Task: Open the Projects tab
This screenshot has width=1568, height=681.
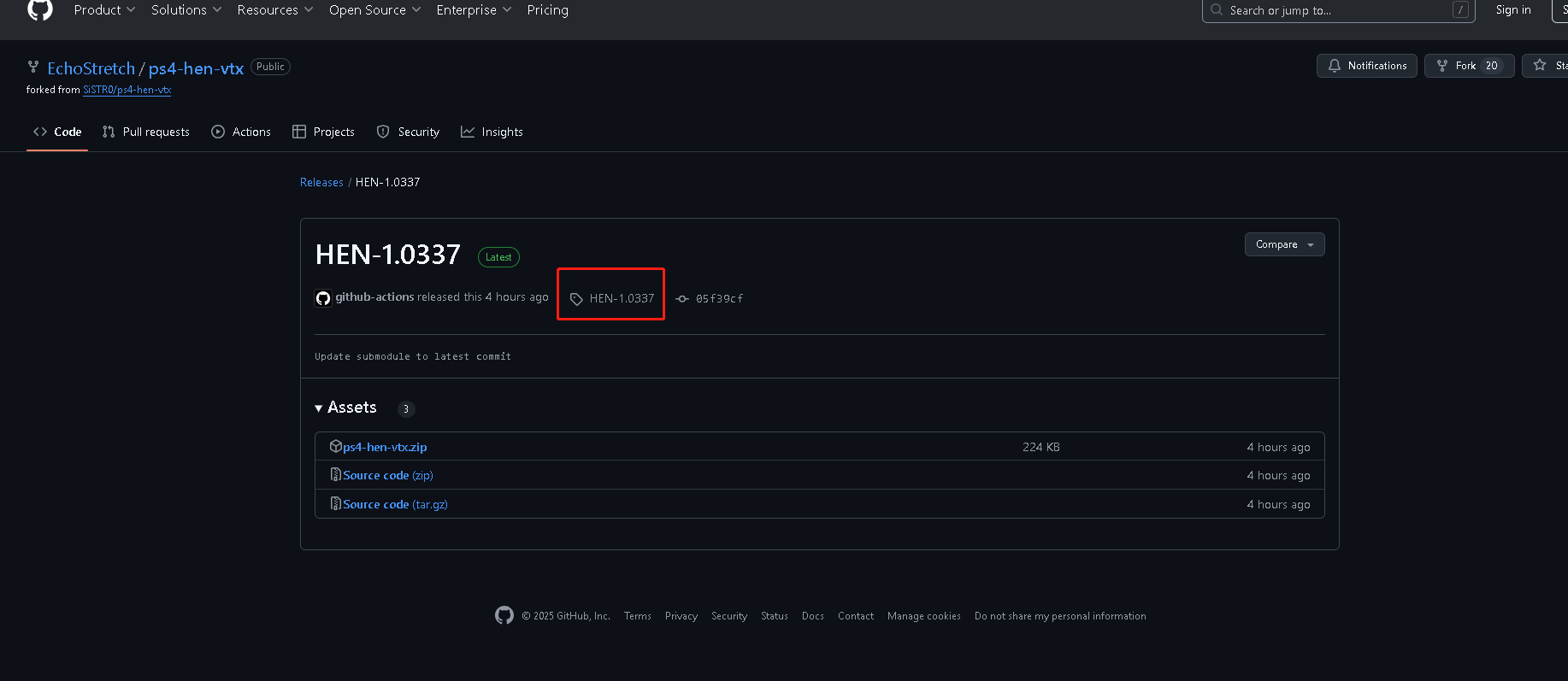Action: pos(323,132)
